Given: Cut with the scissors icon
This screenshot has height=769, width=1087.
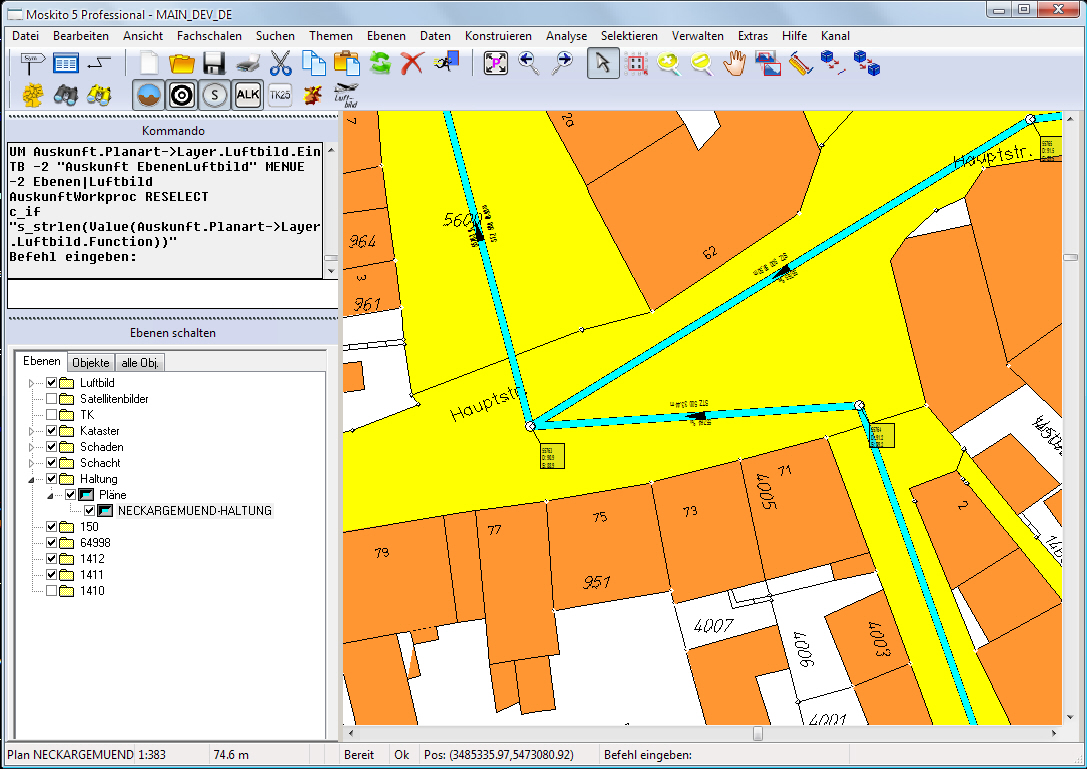Looking at the screenshot, I should (281, 64).
